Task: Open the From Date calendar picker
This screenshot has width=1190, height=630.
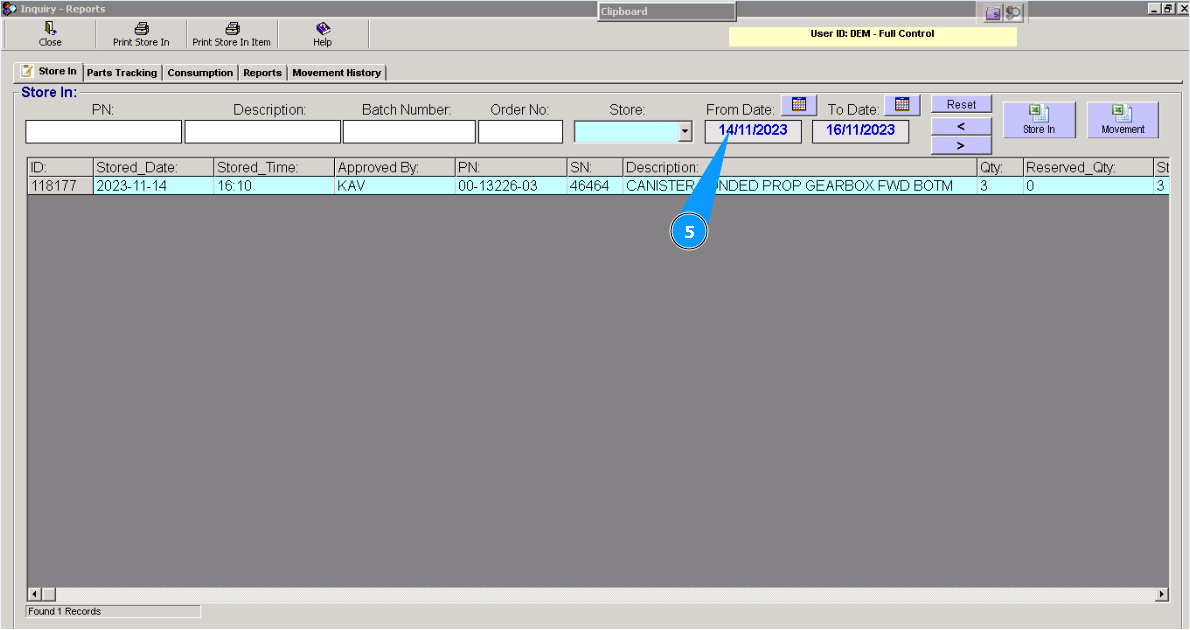Action: (x=799, y=105)
